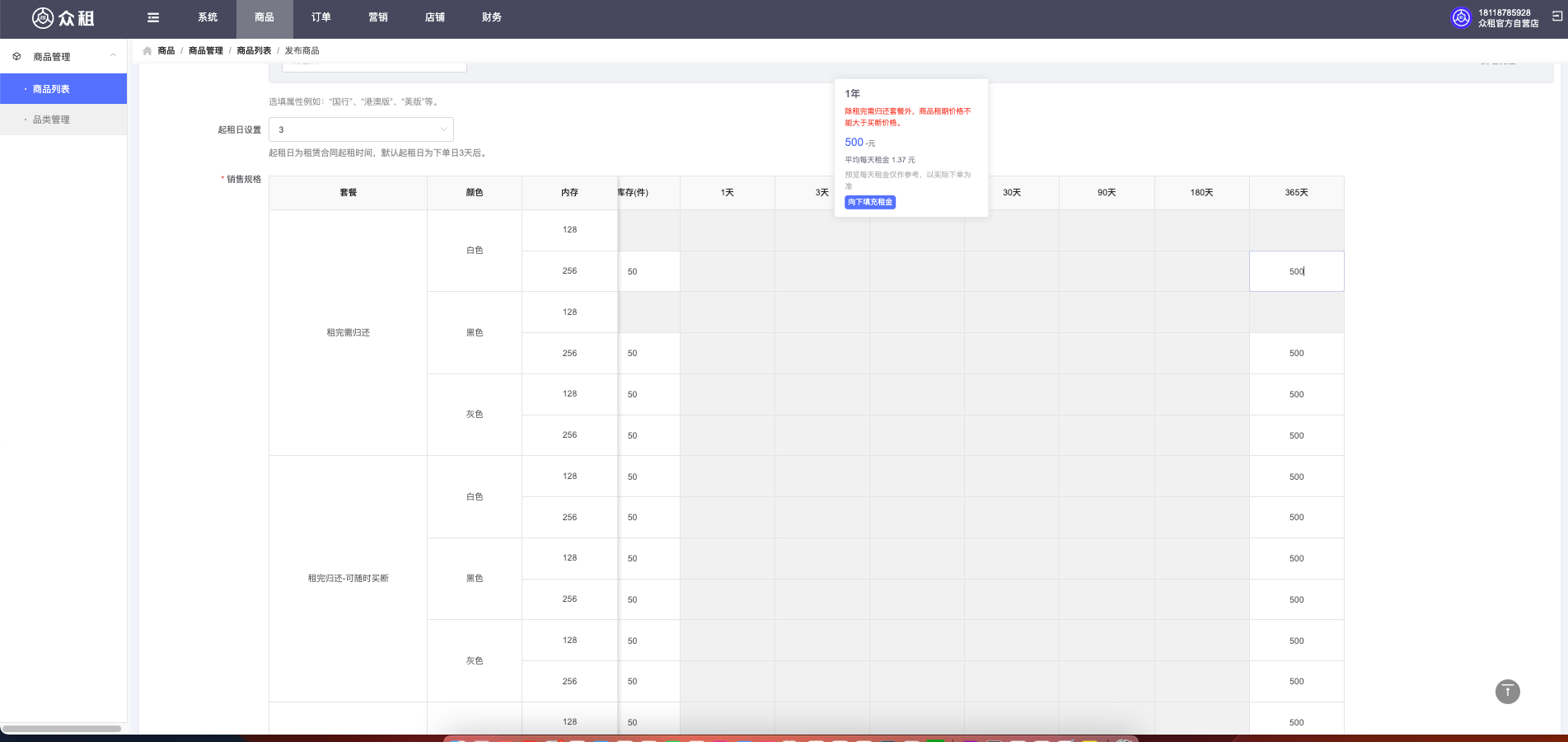Image resolution: width=1568 pixels, height=742 pixels.
Task: Open the 系统 top menu
Action: click(x=208, y=17)
